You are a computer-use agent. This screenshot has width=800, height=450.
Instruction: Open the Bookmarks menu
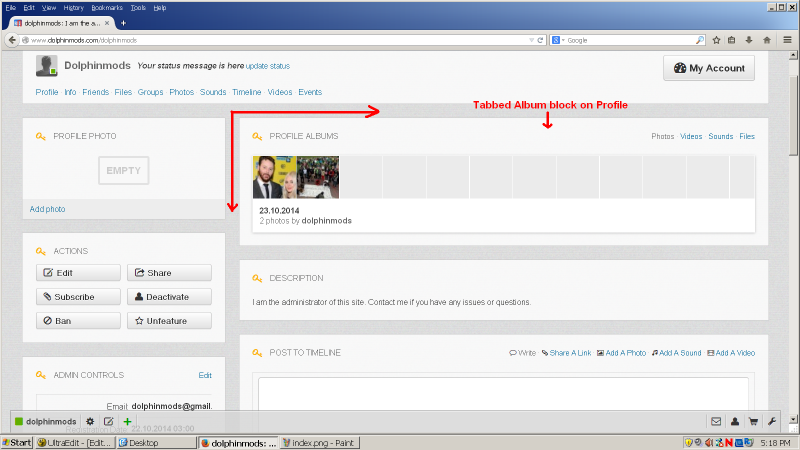coord(106,7)
